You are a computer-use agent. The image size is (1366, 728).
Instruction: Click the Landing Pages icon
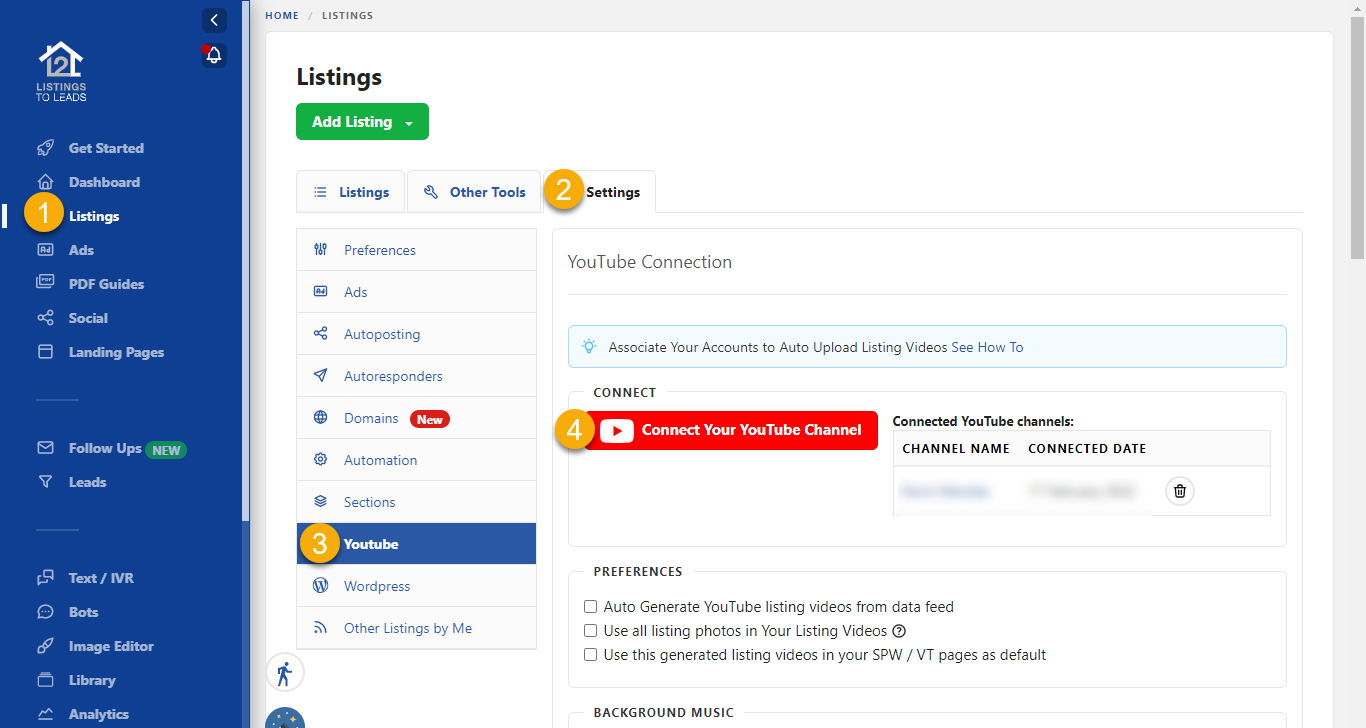pos(45,352)
